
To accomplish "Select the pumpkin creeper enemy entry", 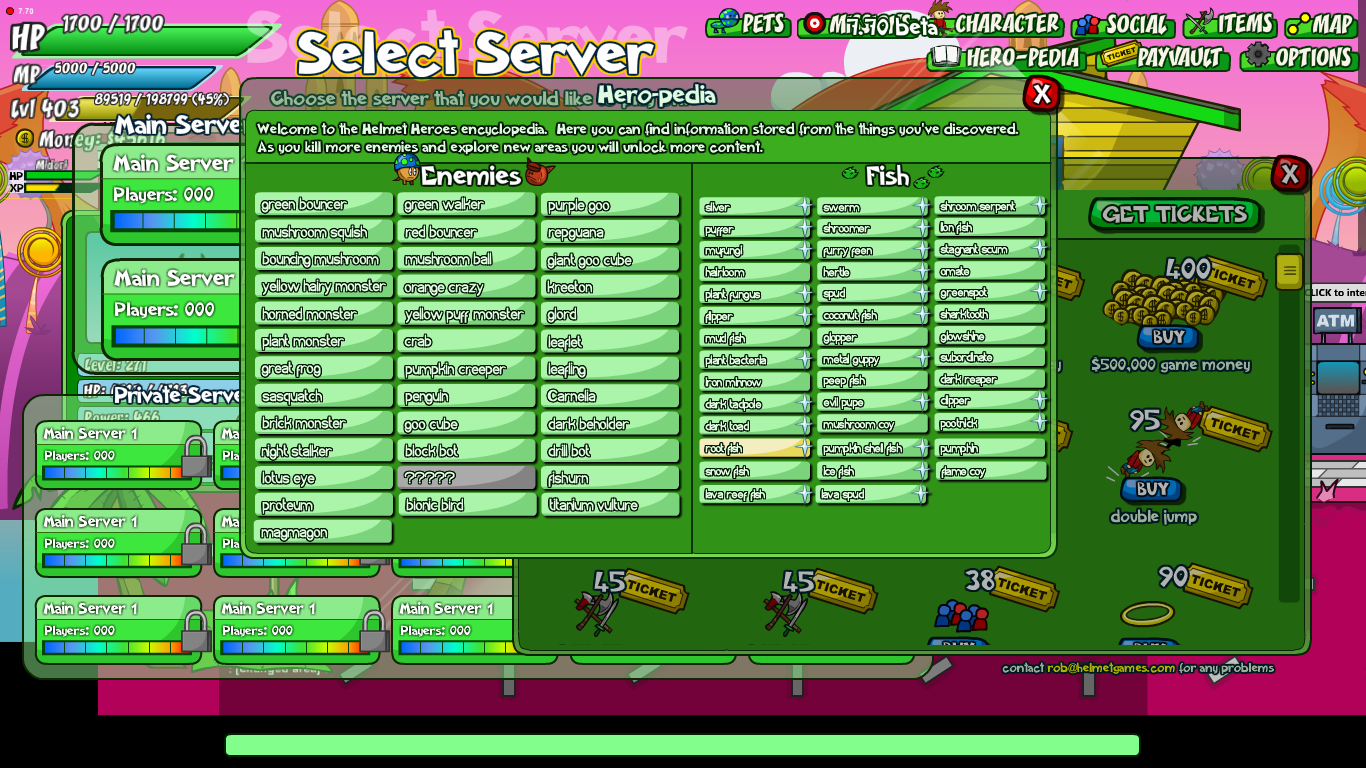I will pos(466,369).
